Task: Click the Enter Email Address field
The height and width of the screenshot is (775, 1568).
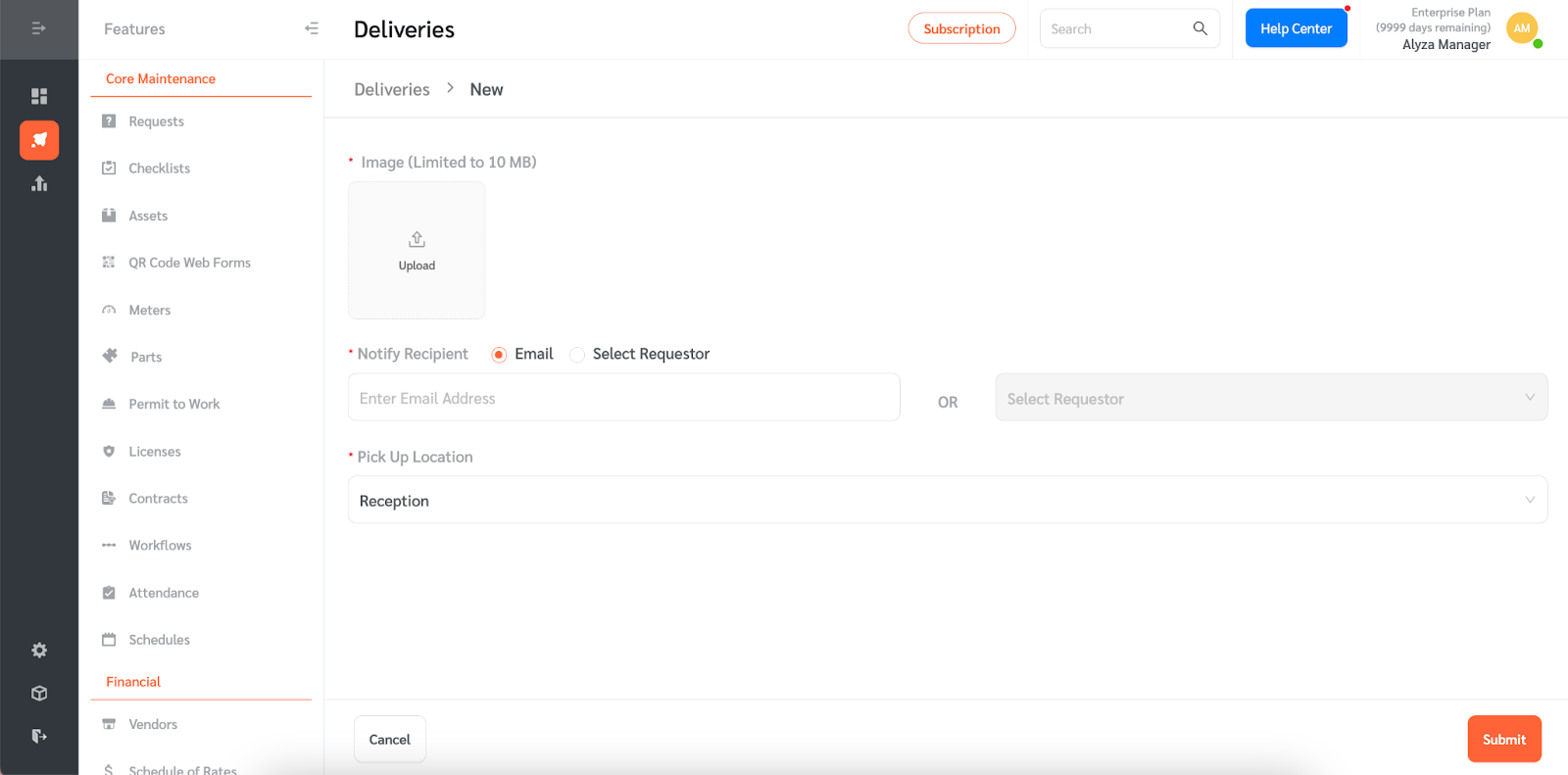Action: [623, 398]
